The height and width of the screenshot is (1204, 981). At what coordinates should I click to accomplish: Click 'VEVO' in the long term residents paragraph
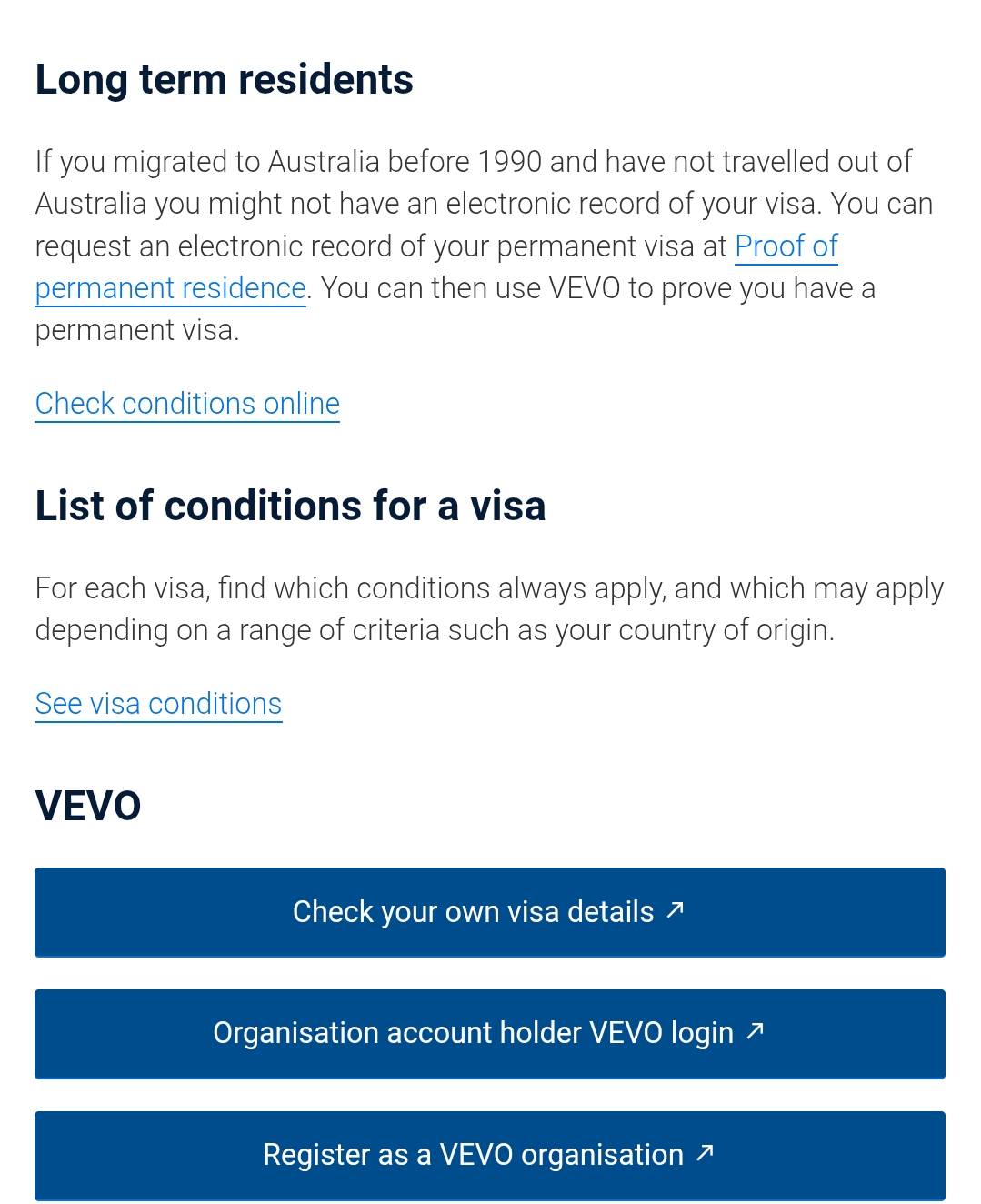click(x=584, y=288)
